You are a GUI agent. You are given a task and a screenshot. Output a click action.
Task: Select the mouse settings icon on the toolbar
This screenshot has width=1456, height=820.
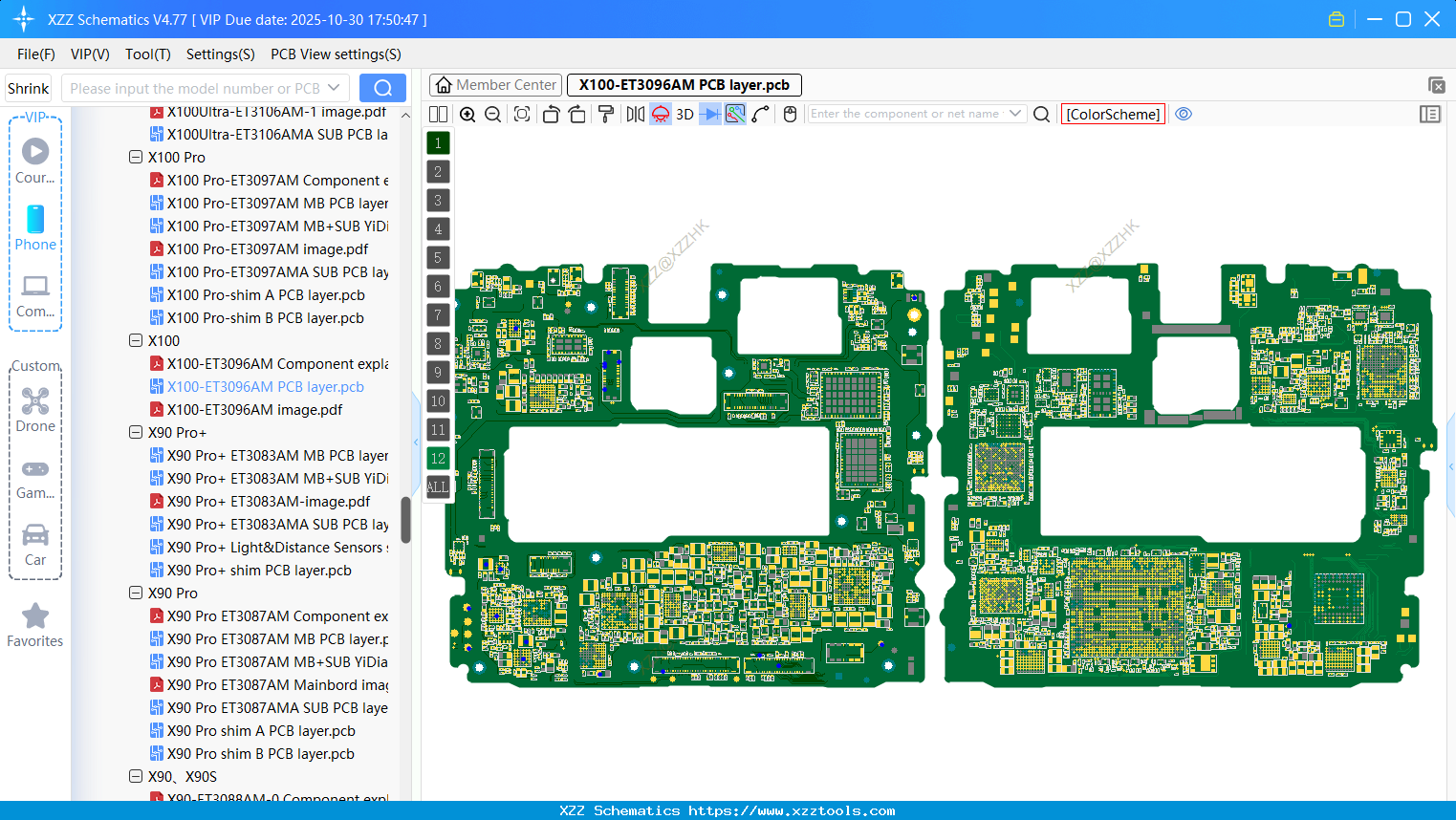(x=790, y=114)
